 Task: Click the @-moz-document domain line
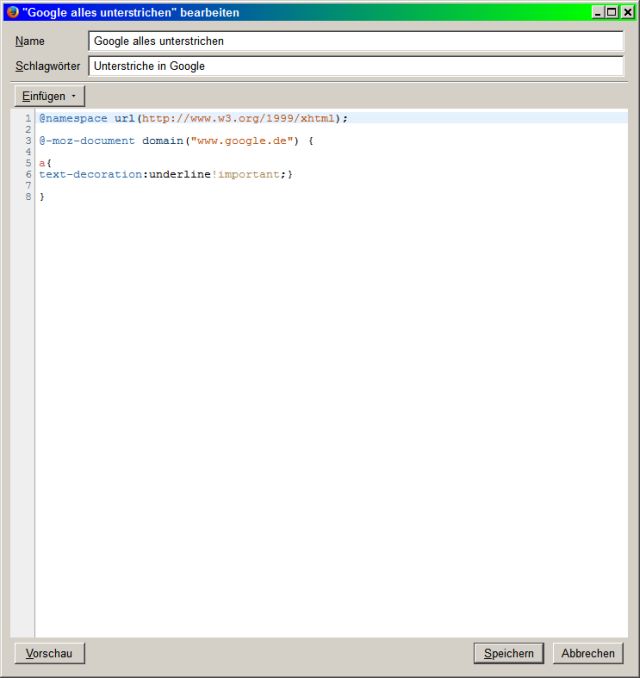tap(176, 141)
